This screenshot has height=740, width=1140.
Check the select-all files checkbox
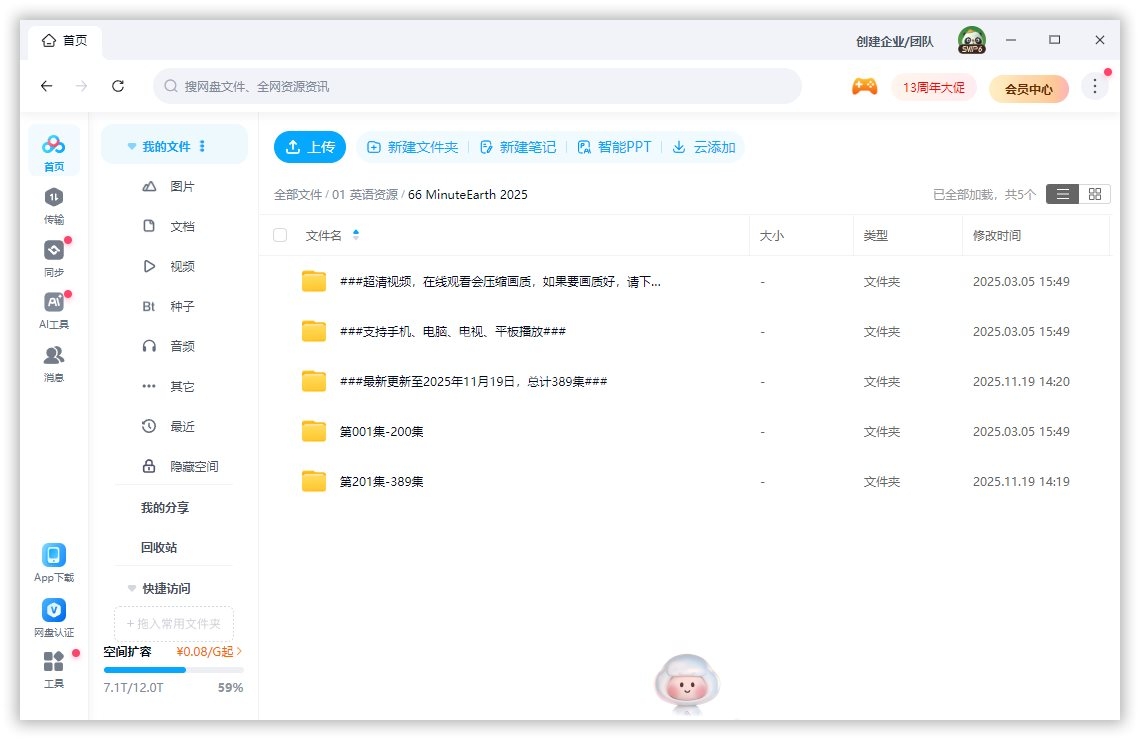[280, 234]
